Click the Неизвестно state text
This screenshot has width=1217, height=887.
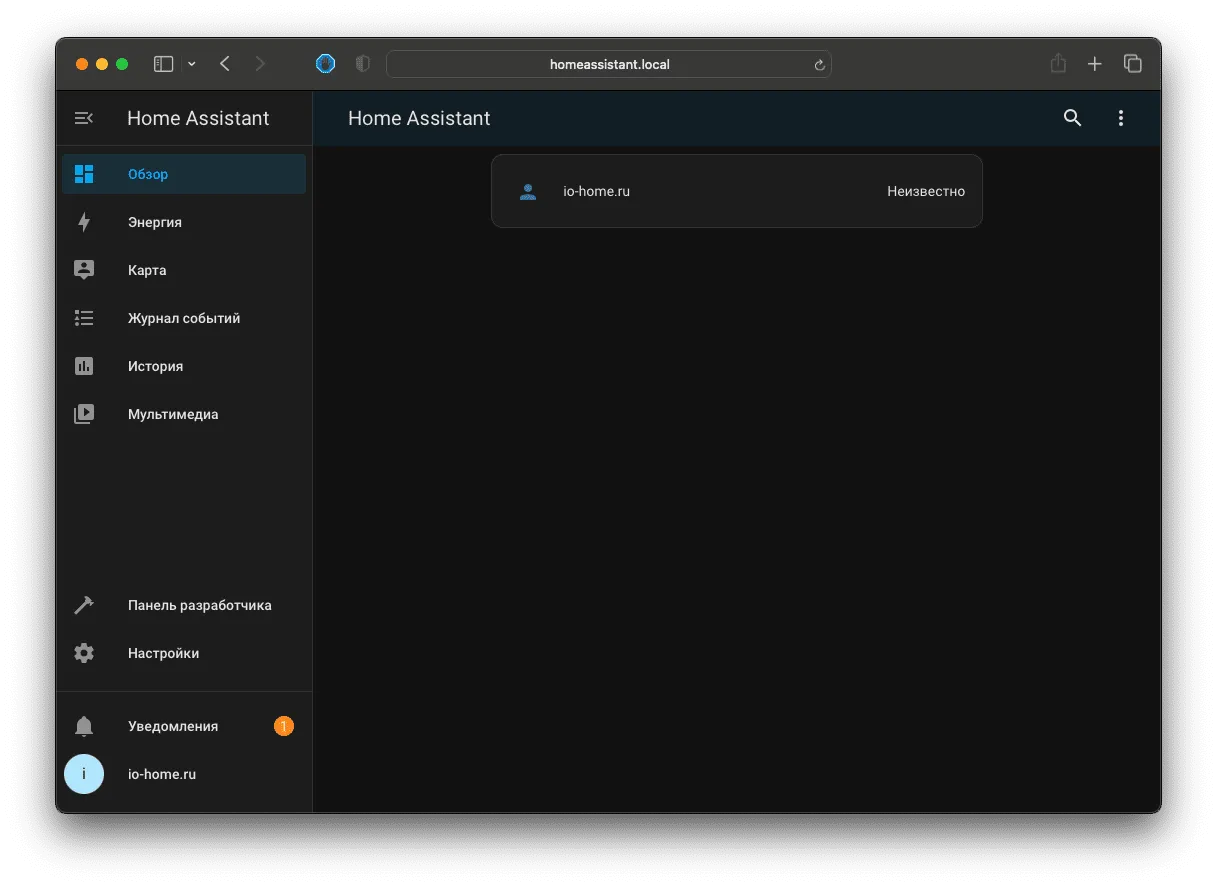click(x=926, y=192)
